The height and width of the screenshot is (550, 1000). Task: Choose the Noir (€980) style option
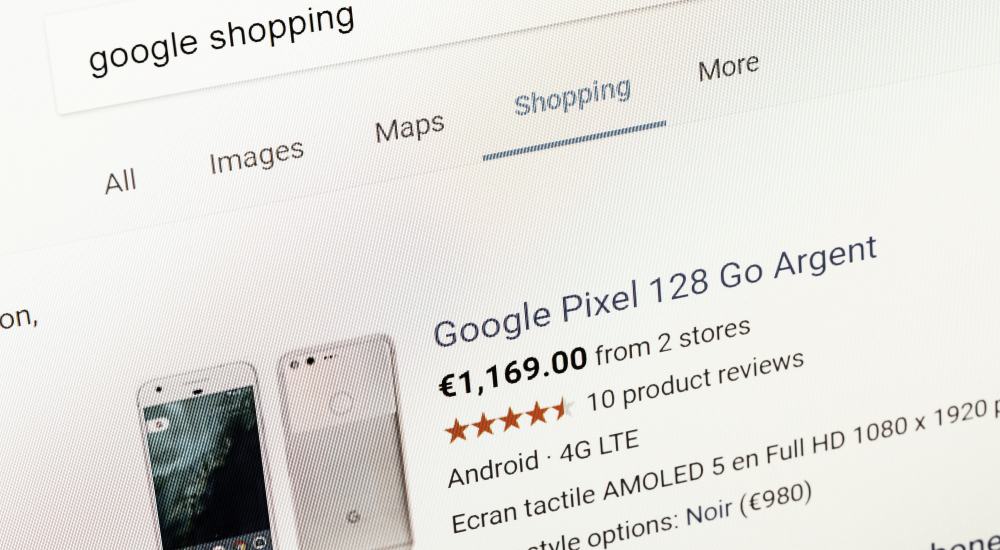[748, 504]
